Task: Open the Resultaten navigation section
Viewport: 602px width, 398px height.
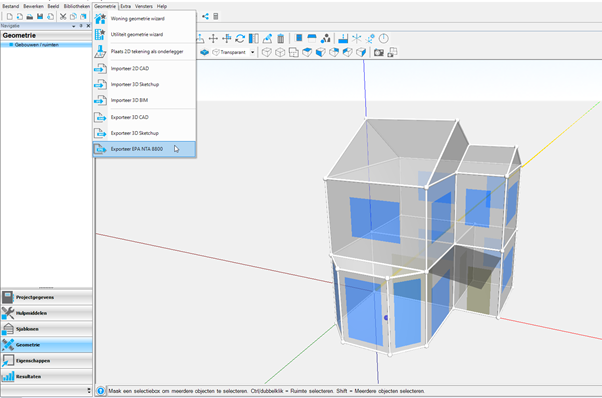Action: (x=46, y=377)
